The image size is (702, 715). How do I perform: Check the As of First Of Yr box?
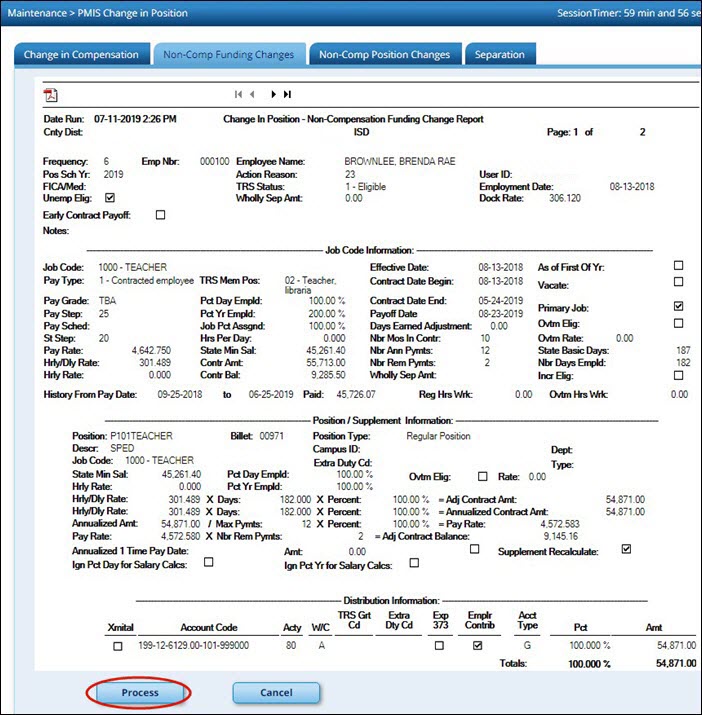point(679,266)
